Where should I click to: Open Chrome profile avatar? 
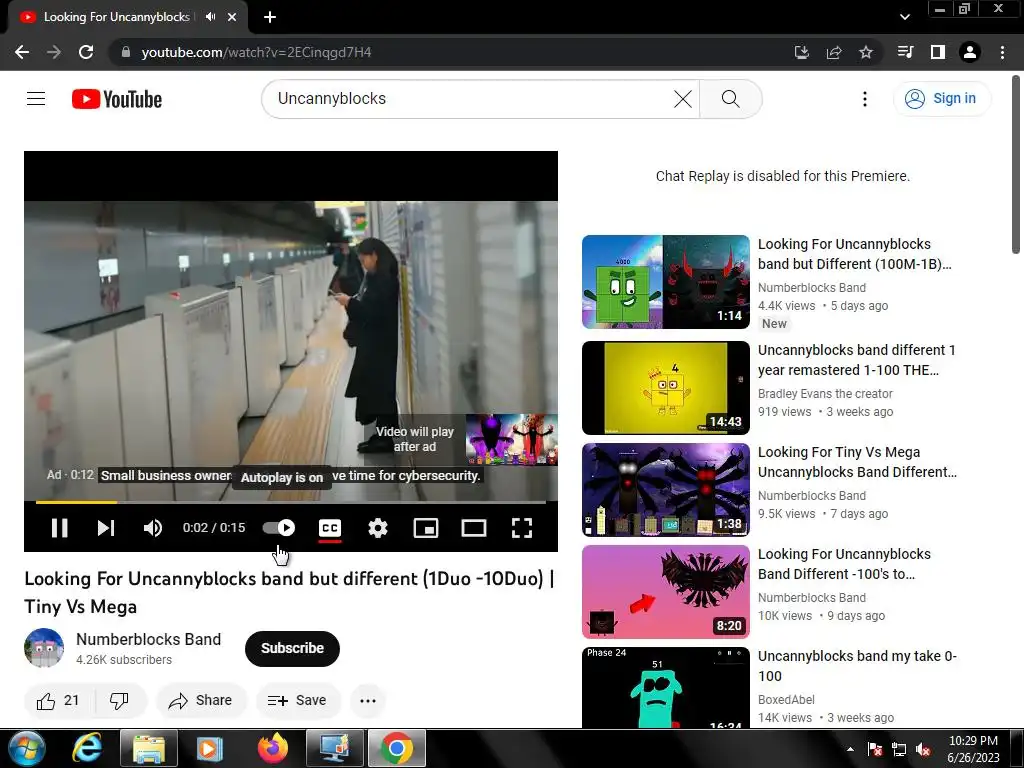(969, 52)
